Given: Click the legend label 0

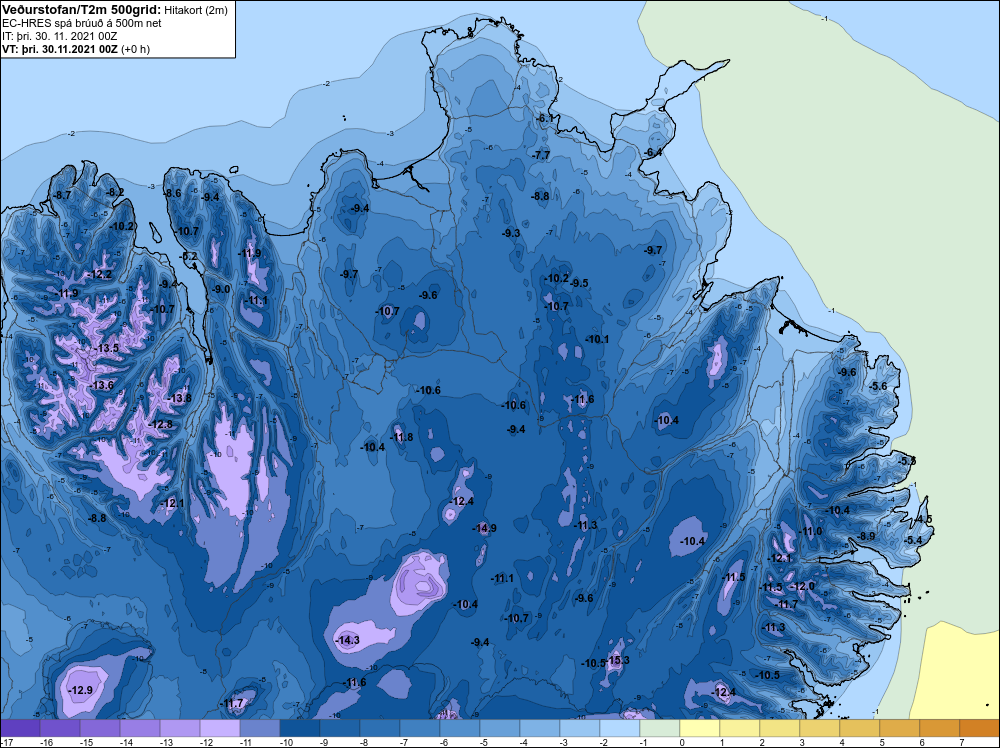Looking at the screenshot, I should tap(682, 742).
